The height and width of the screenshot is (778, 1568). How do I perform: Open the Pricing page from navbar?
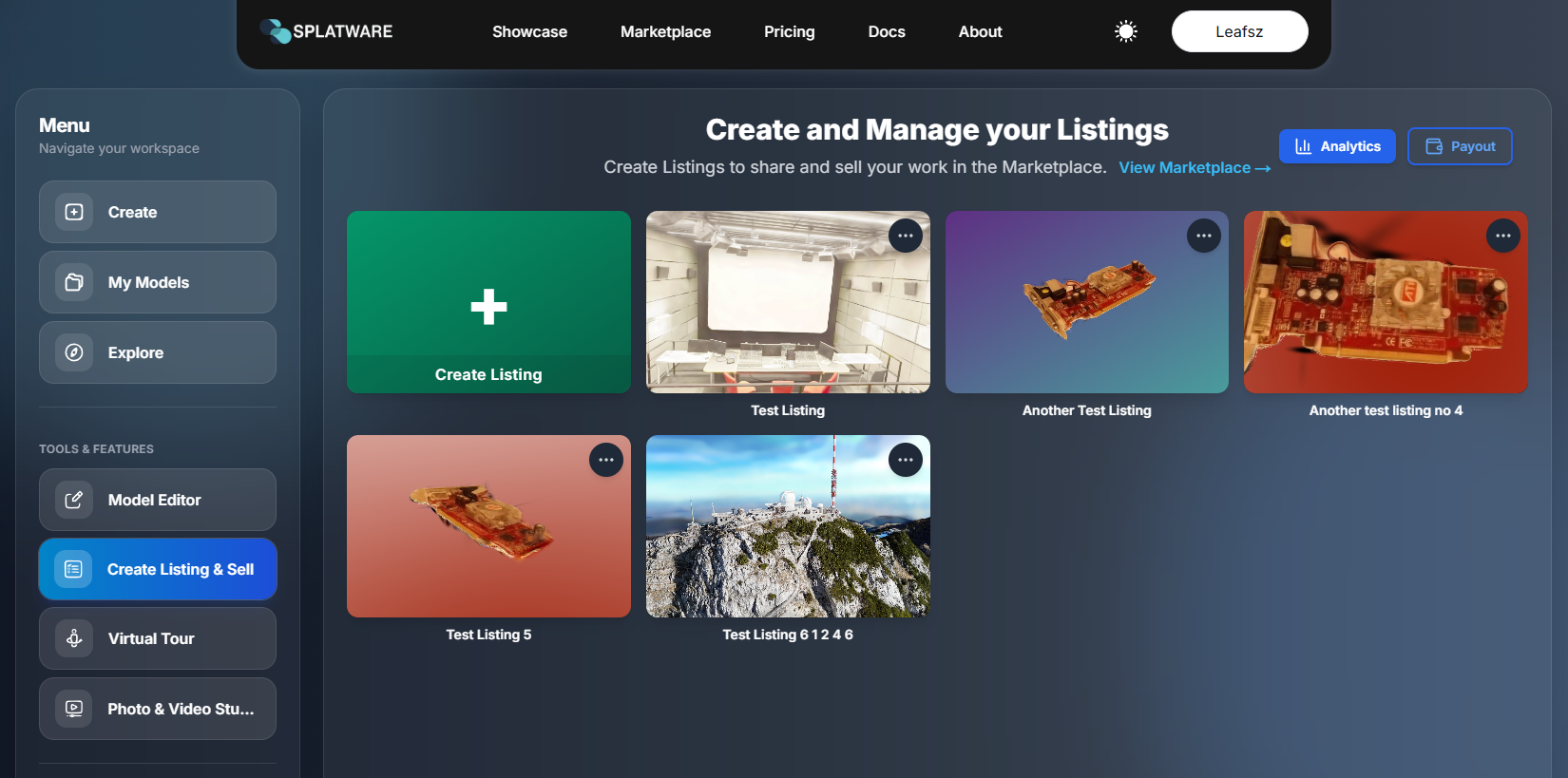coord(789,31)
